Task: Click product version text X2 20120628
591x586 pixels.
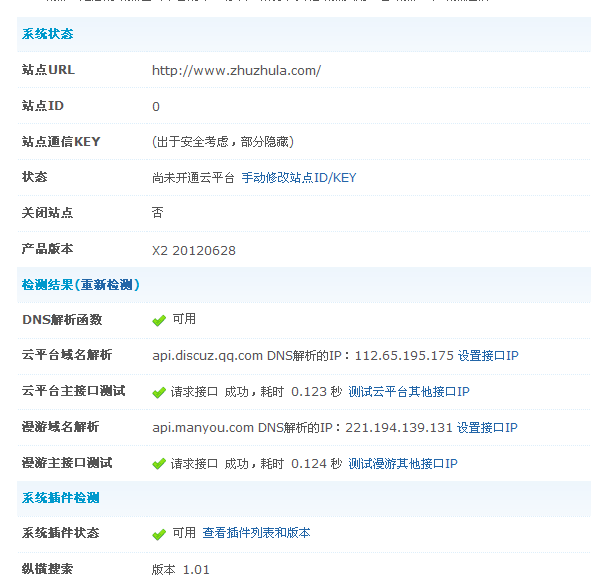Action: (x=194, y=250)
